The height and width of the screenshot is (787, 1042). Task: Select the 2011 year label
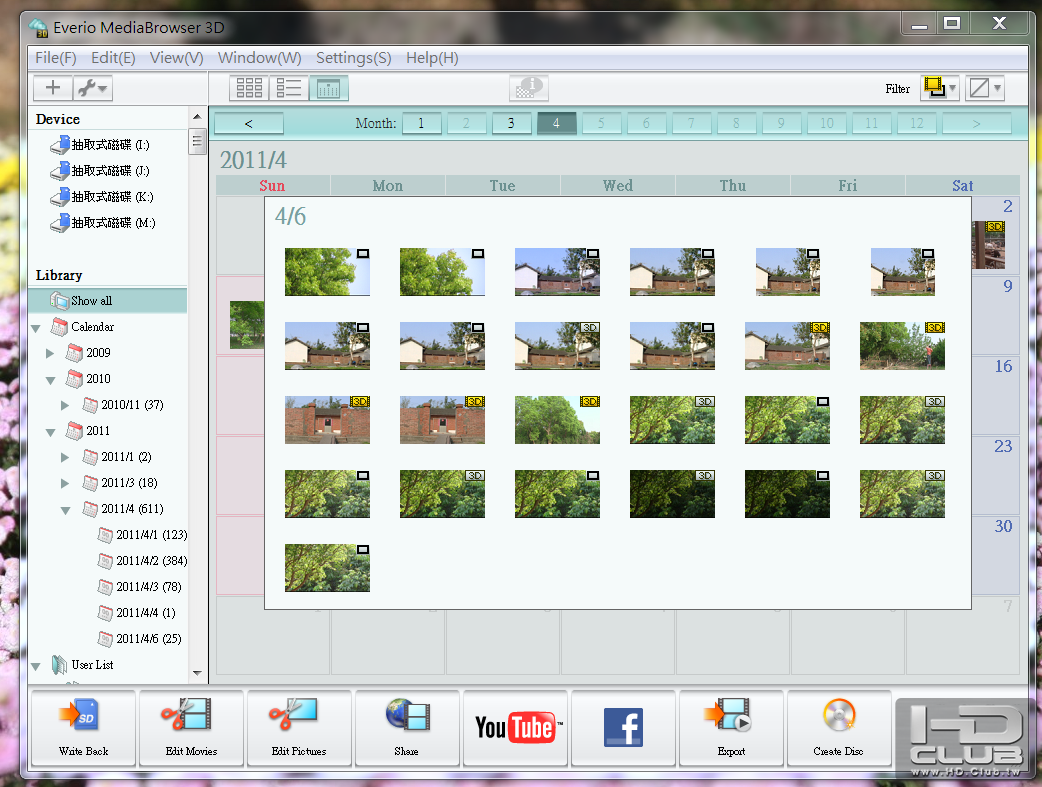tap(98, 431)
